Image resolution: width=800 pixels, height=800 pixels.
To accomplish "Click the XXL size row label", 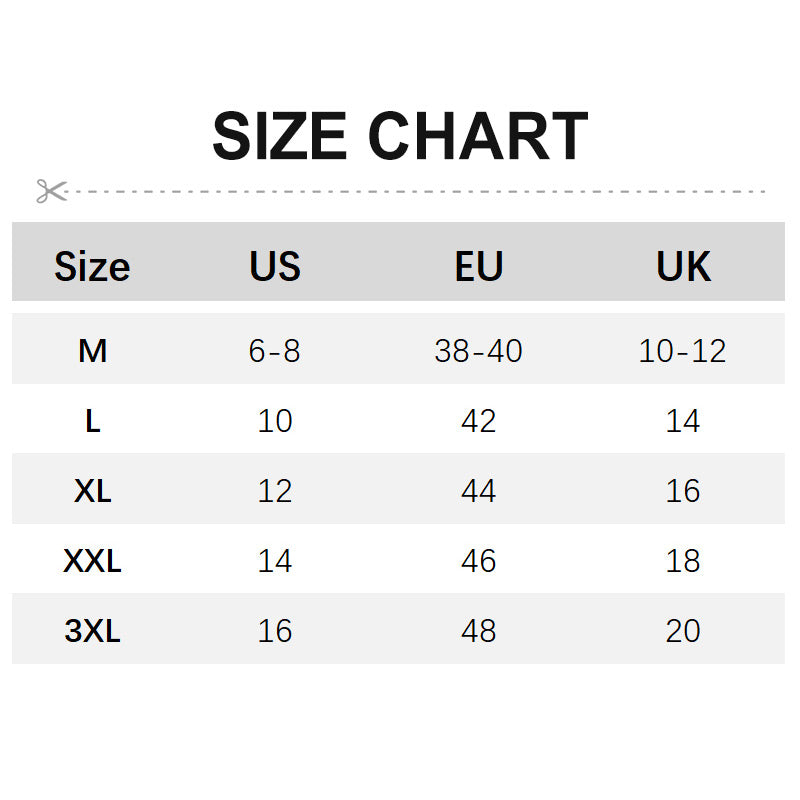I will tap(93, 561).
